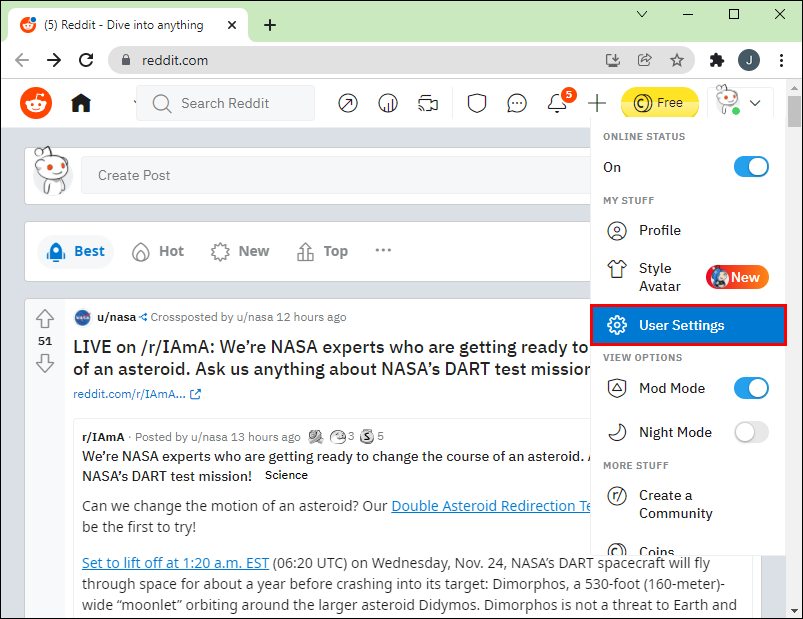The width and height of the screenshot is (803, 619).
Task: Toggle Mod Mode switch
Action: click(751, 388)
